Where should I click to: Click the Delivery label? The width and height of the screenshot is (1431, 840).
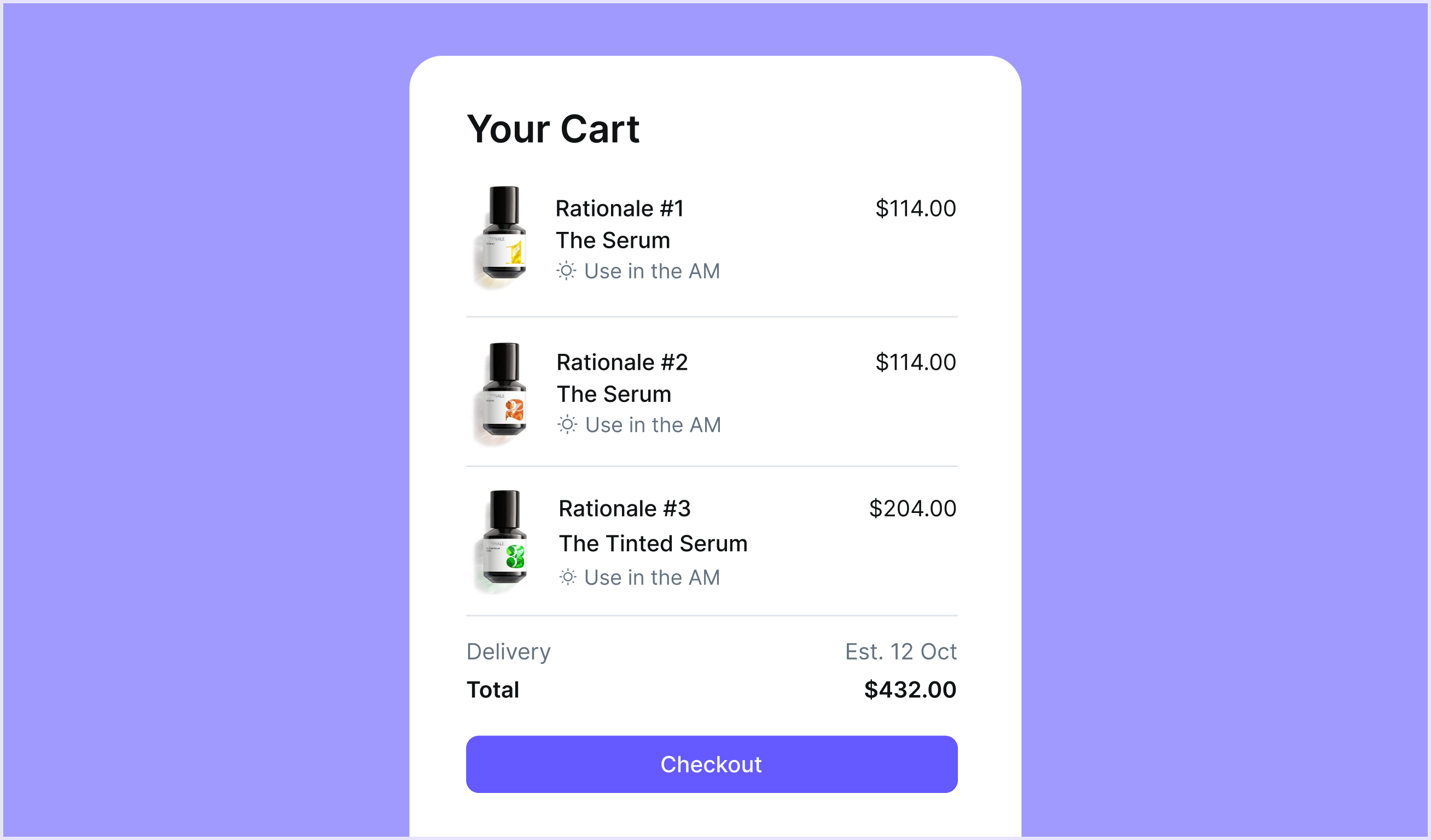pos(508,652)
